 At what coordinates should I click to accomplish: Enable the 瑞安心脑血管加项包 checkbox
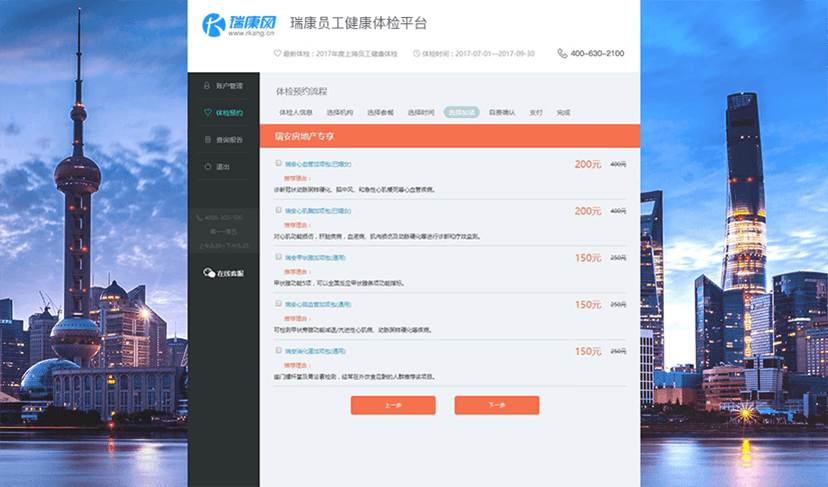[278, 303]
